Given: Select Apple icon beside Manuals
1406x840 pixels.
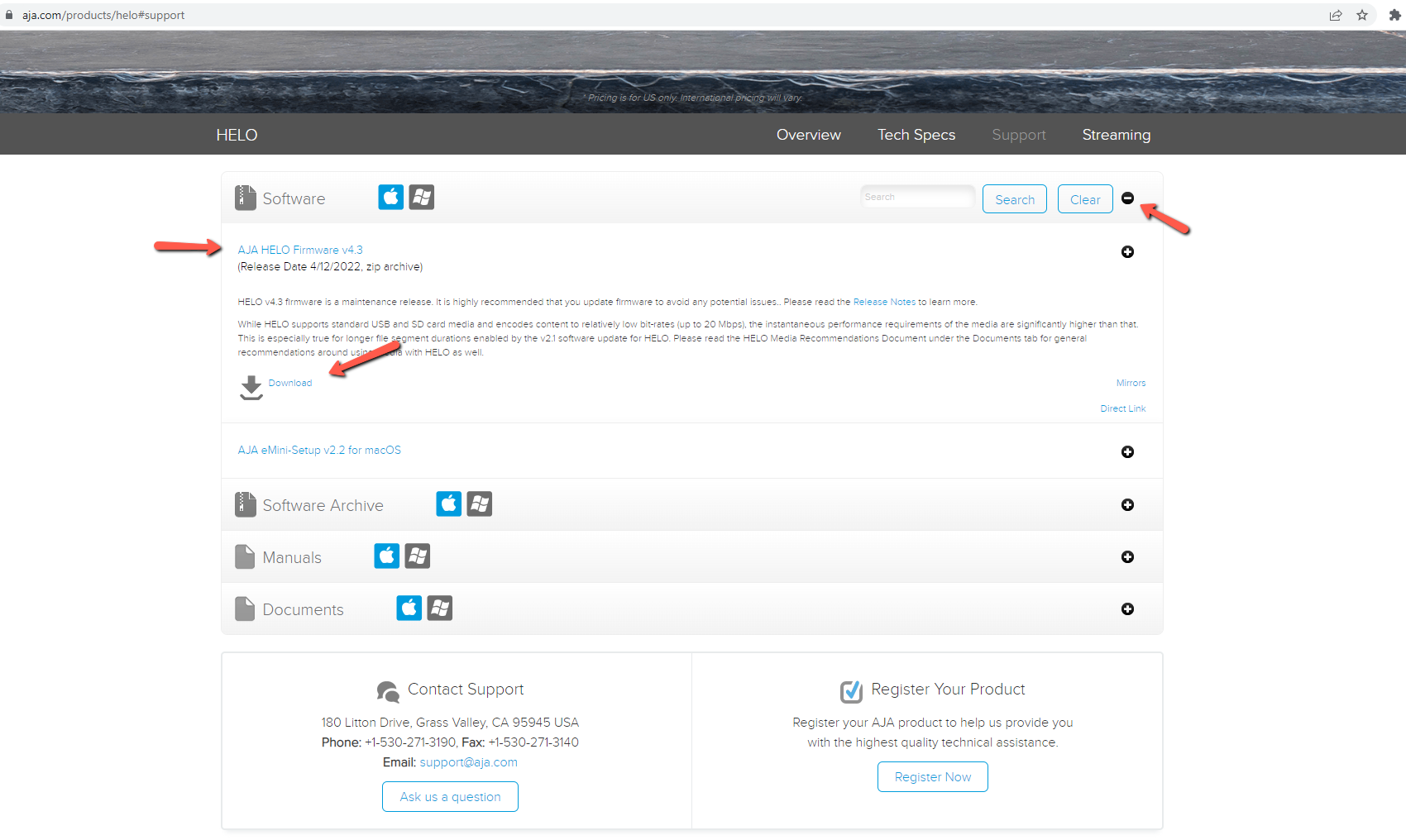Looking at the screenshot, I should click(x=387, y=556).
